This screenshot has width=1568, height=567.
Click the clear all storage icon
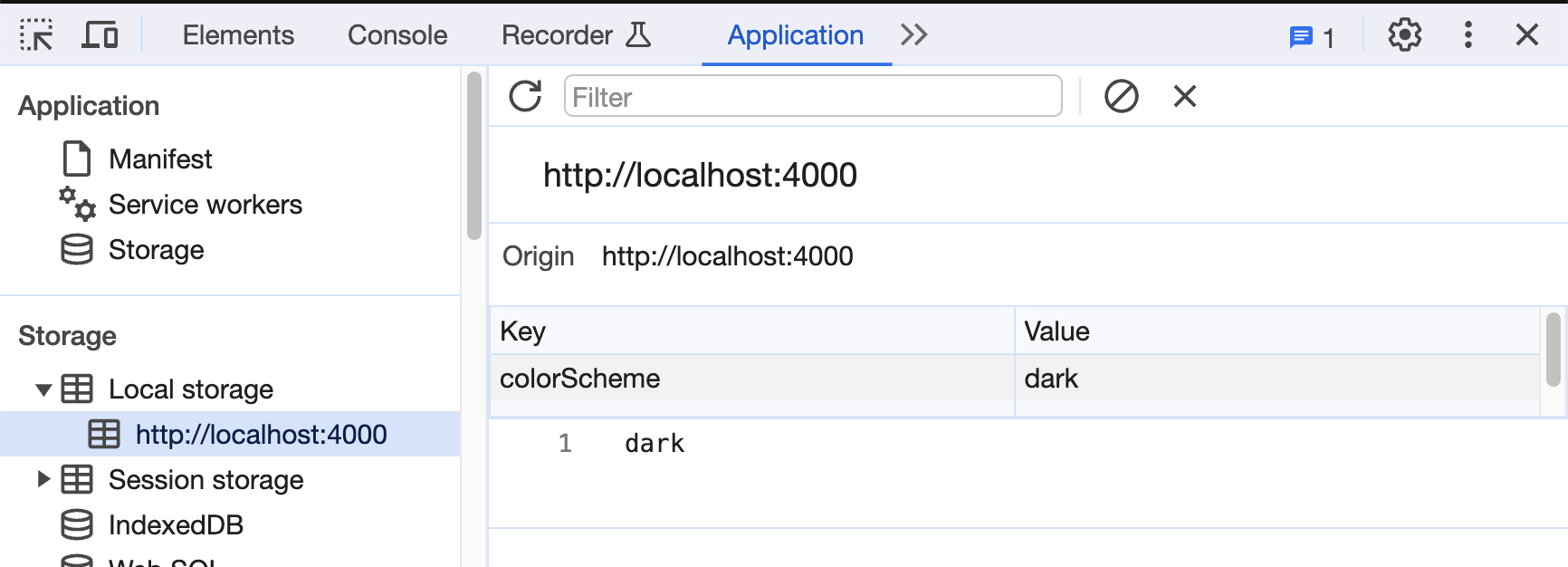point(1121,96)
